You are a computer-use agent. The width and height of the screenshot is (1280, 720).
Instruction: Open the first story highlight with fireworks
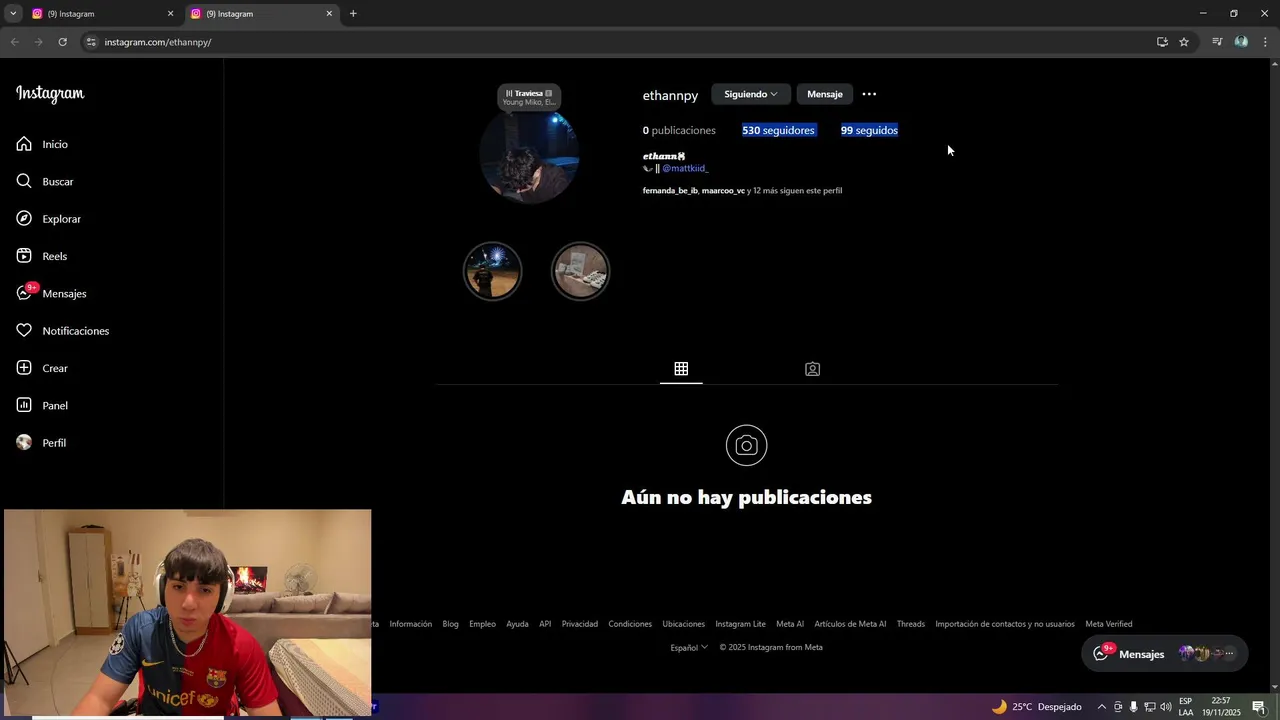492,271
